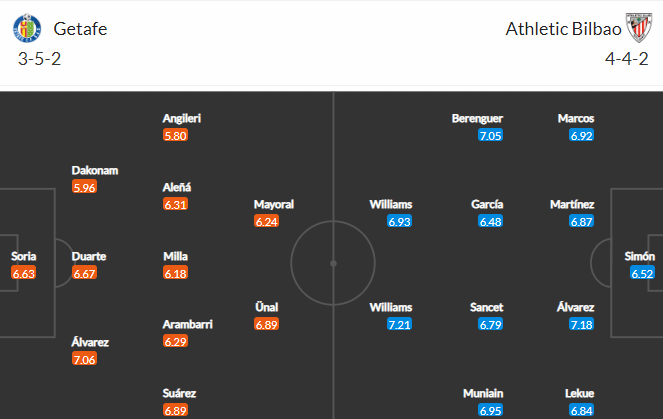Viewport: 663px width, 419px height.
Task: Open the Getafe team name link
Action: click(x=80, y=29)
